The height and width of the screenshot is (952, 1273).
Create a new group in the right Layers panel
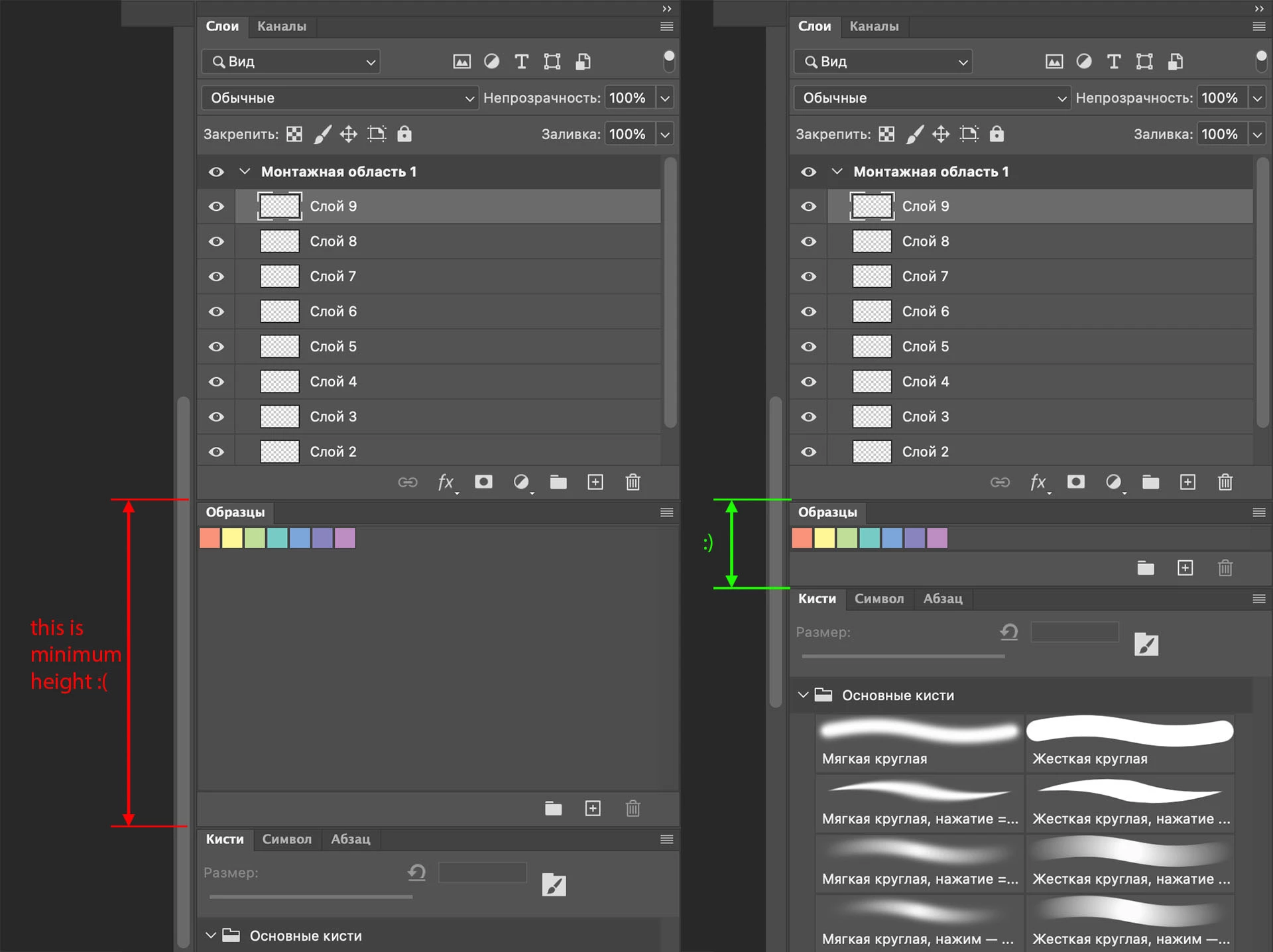[x=1150, y=482]
